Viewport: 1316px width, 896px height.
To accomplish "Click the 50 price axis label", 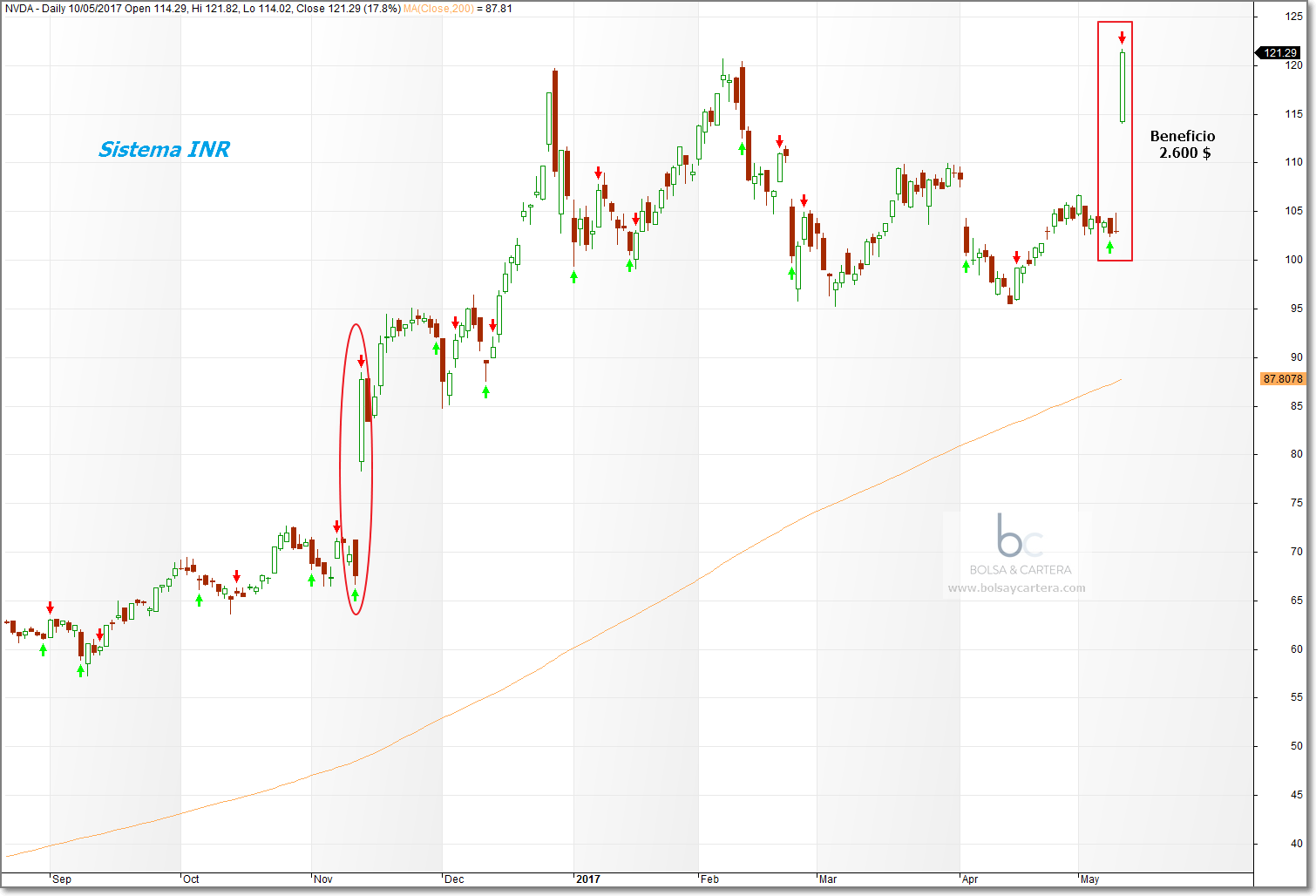I will pyautogui.click(x=1297, y=747).
